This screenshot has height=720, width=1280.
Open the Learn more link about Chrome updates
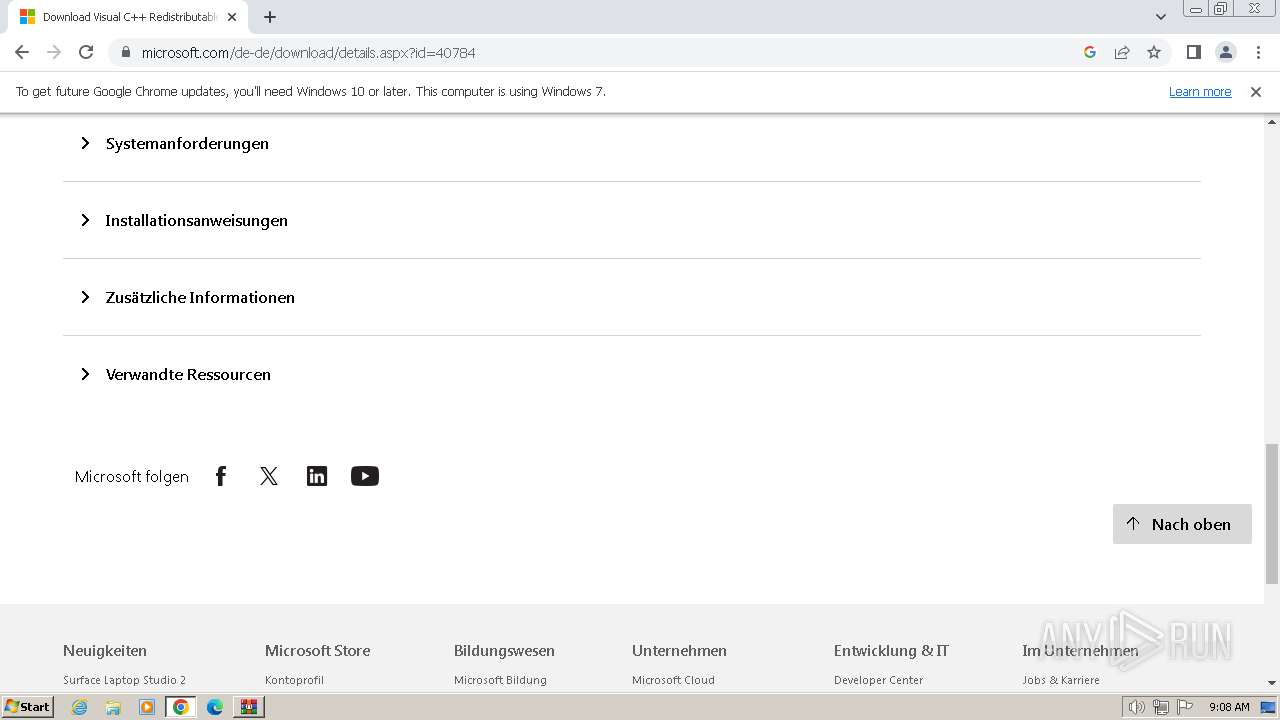[1200, 91]
